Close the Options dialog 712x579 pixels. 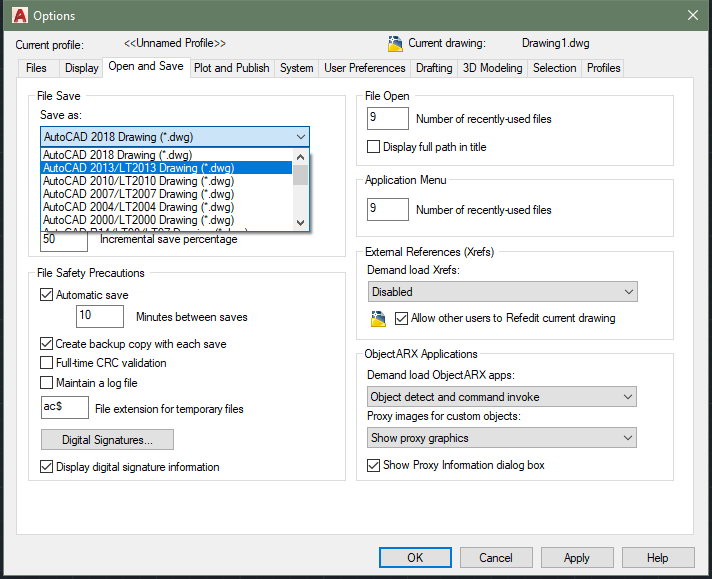click(693, 15)
